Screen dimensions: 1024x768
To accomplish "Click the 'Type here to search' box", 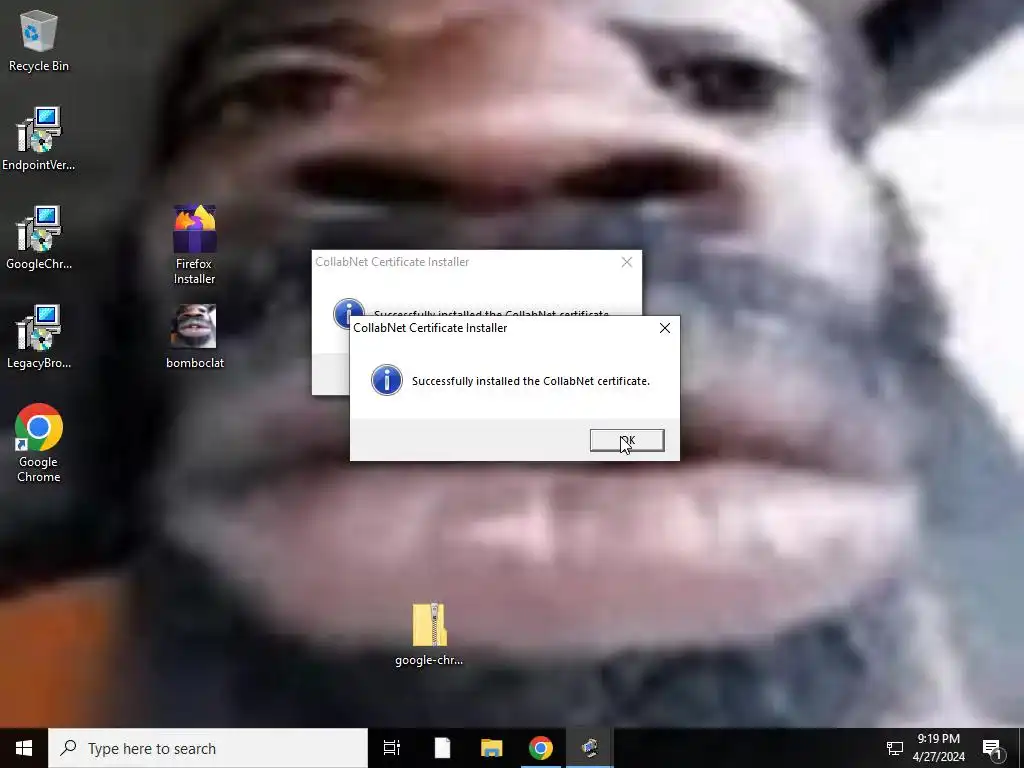I will tap(208, 748).
